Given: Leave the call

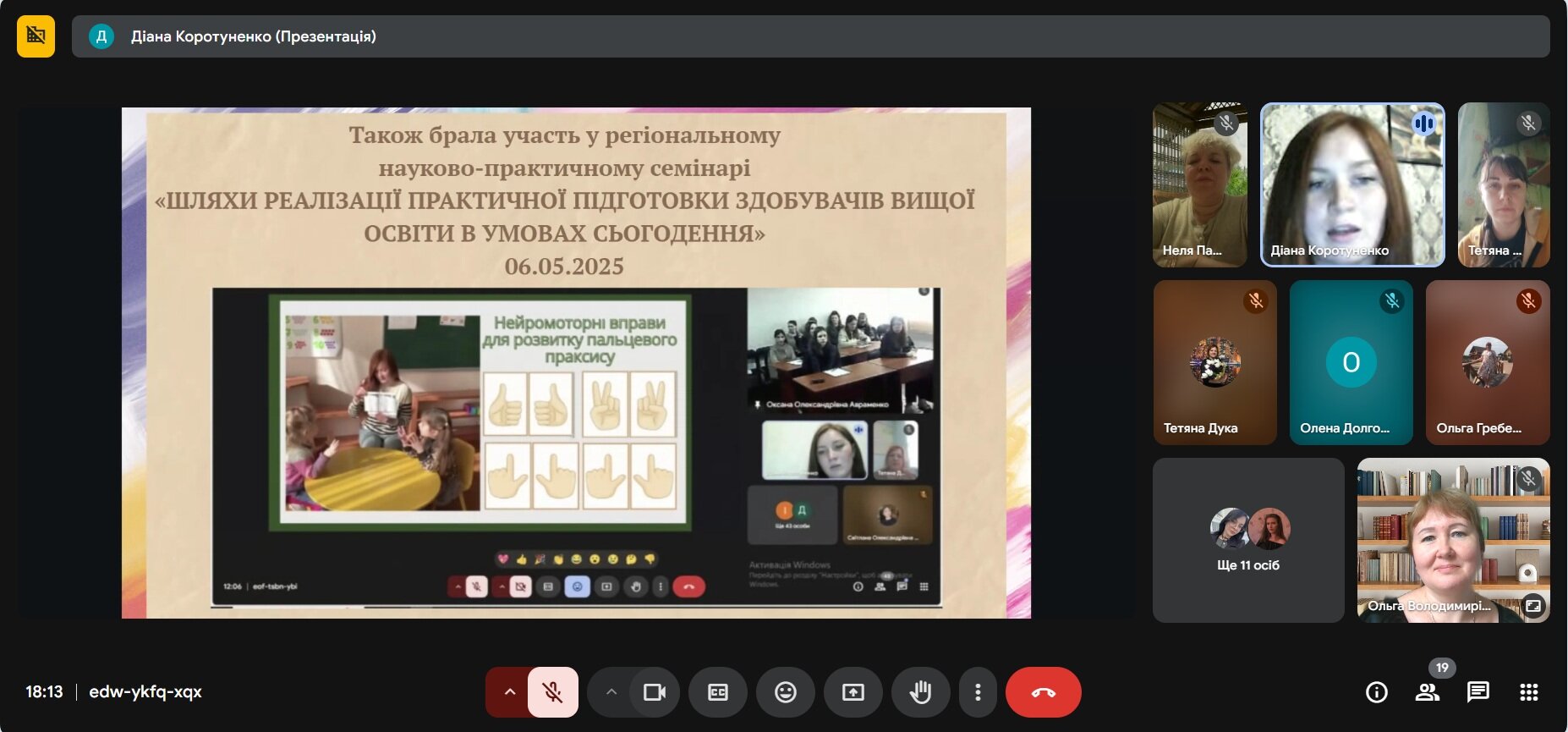Looking at the screenshot, I should (1044, 692).
